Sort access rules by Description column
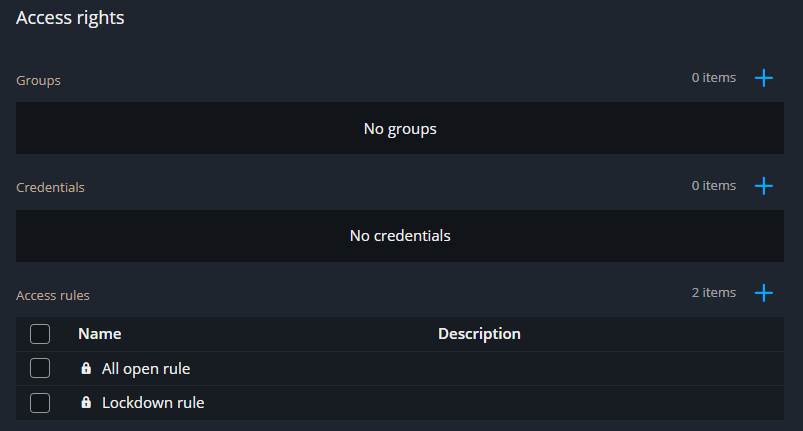This screenshot has height=431, width=803. (479, 334)
